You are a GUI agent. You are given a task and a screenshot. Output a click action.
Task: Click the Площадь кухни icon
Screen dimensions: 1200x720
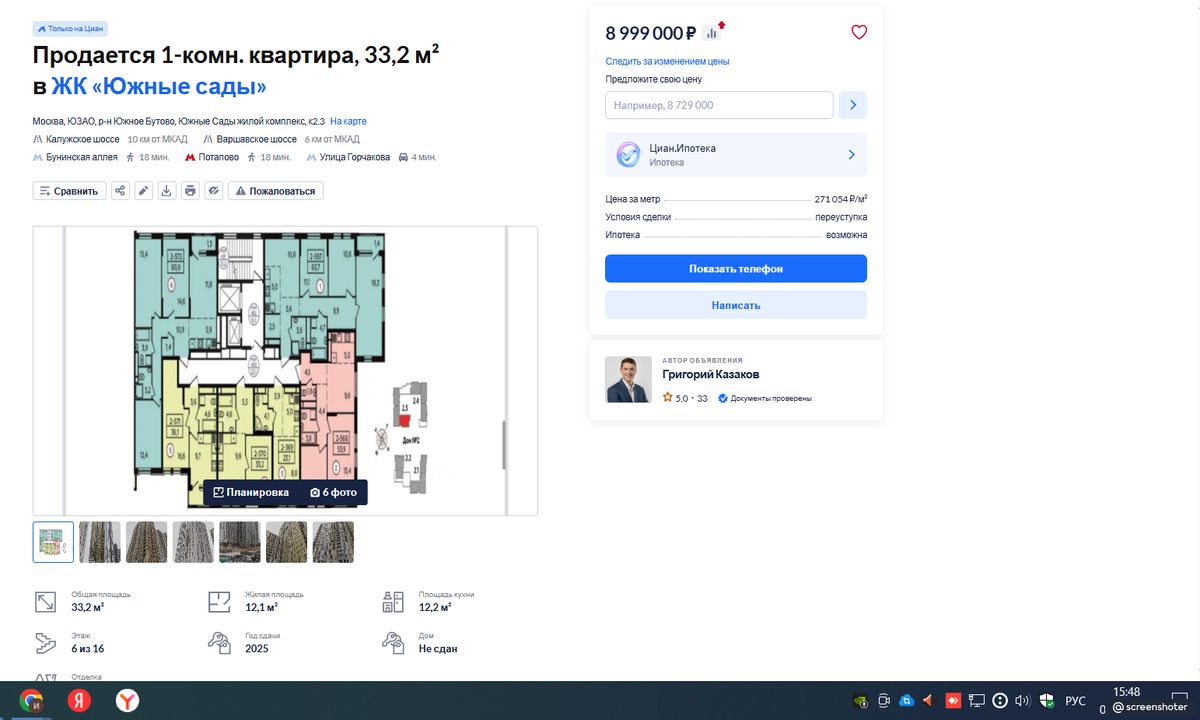(393, 601)
